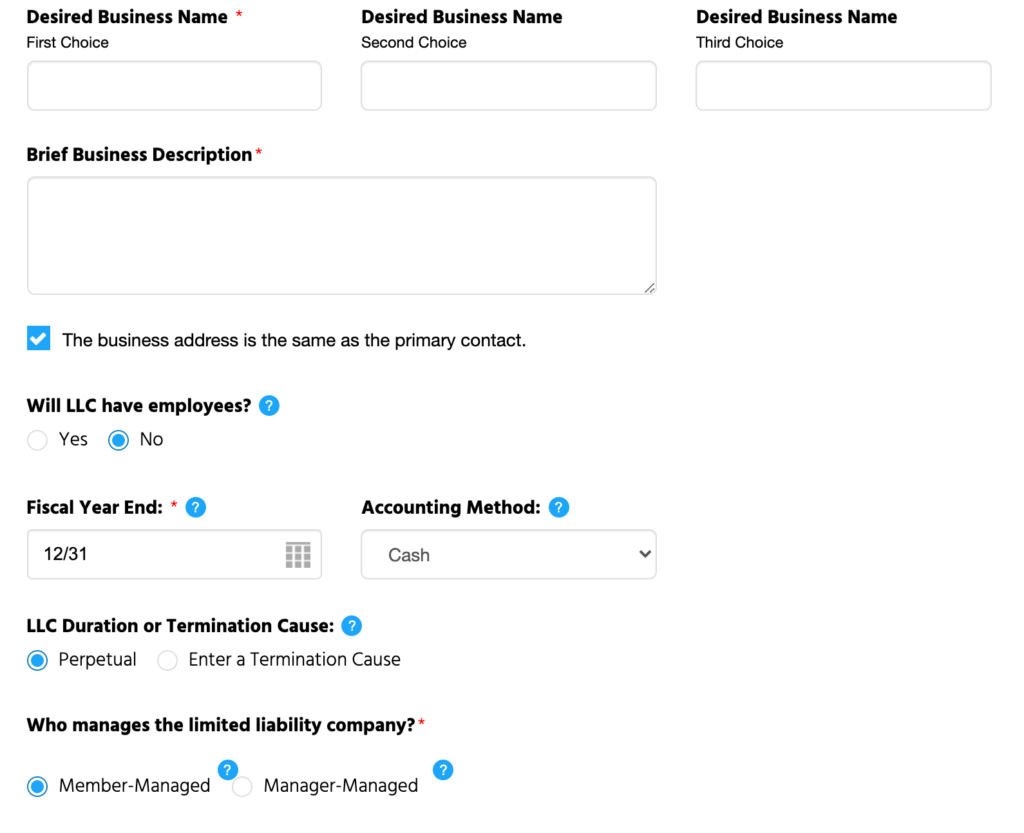
Task: Choose Perpetual LLC duration
Action: (37, 660)
